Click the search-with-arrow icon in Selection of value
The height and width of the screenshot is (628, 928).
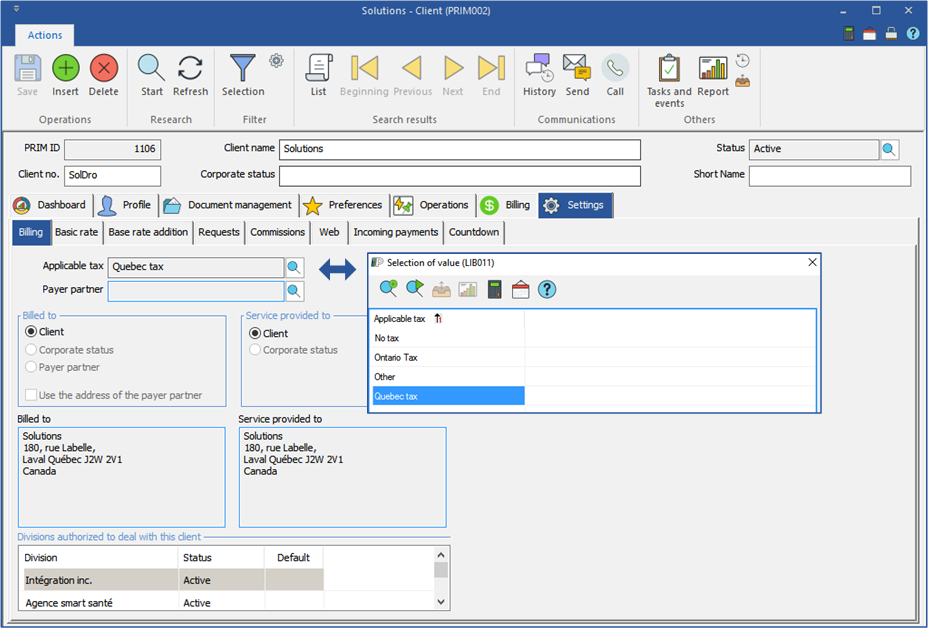click(x=415, y=289)
